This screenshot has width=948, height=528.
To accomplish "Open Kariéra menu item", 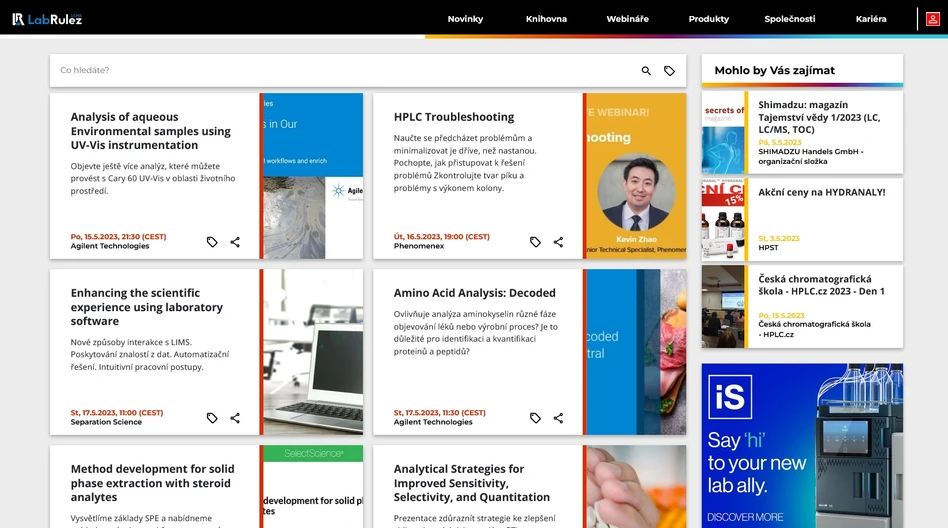I will point(871,19).
